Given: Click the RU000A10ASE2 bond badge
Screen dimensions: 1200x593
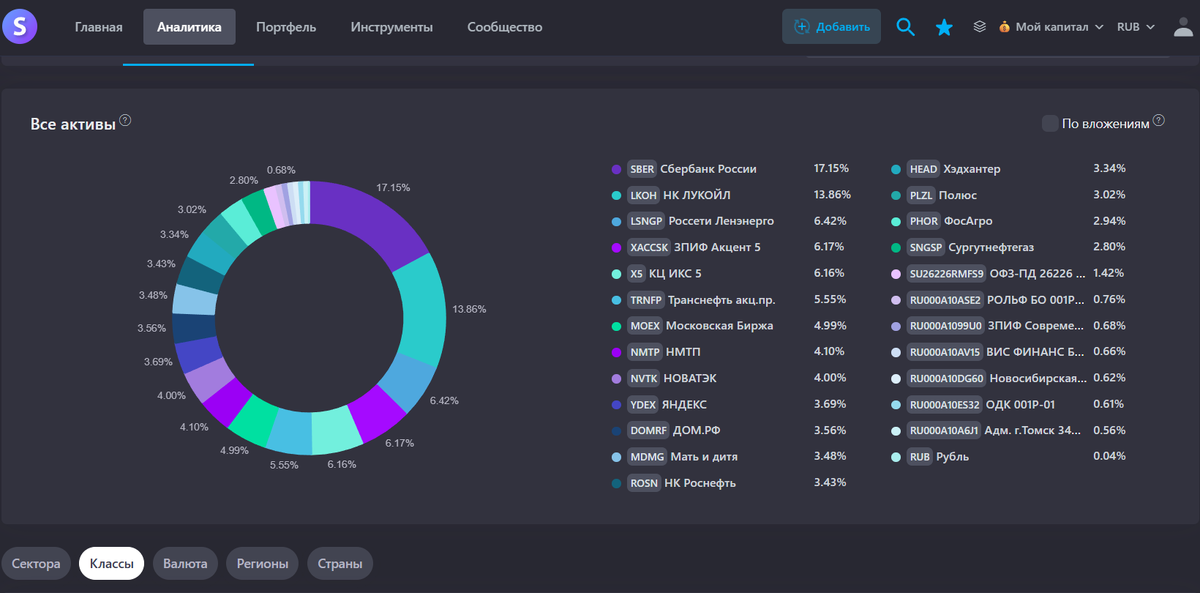Looking at the screenshot, I should click(x=945, y=299).
